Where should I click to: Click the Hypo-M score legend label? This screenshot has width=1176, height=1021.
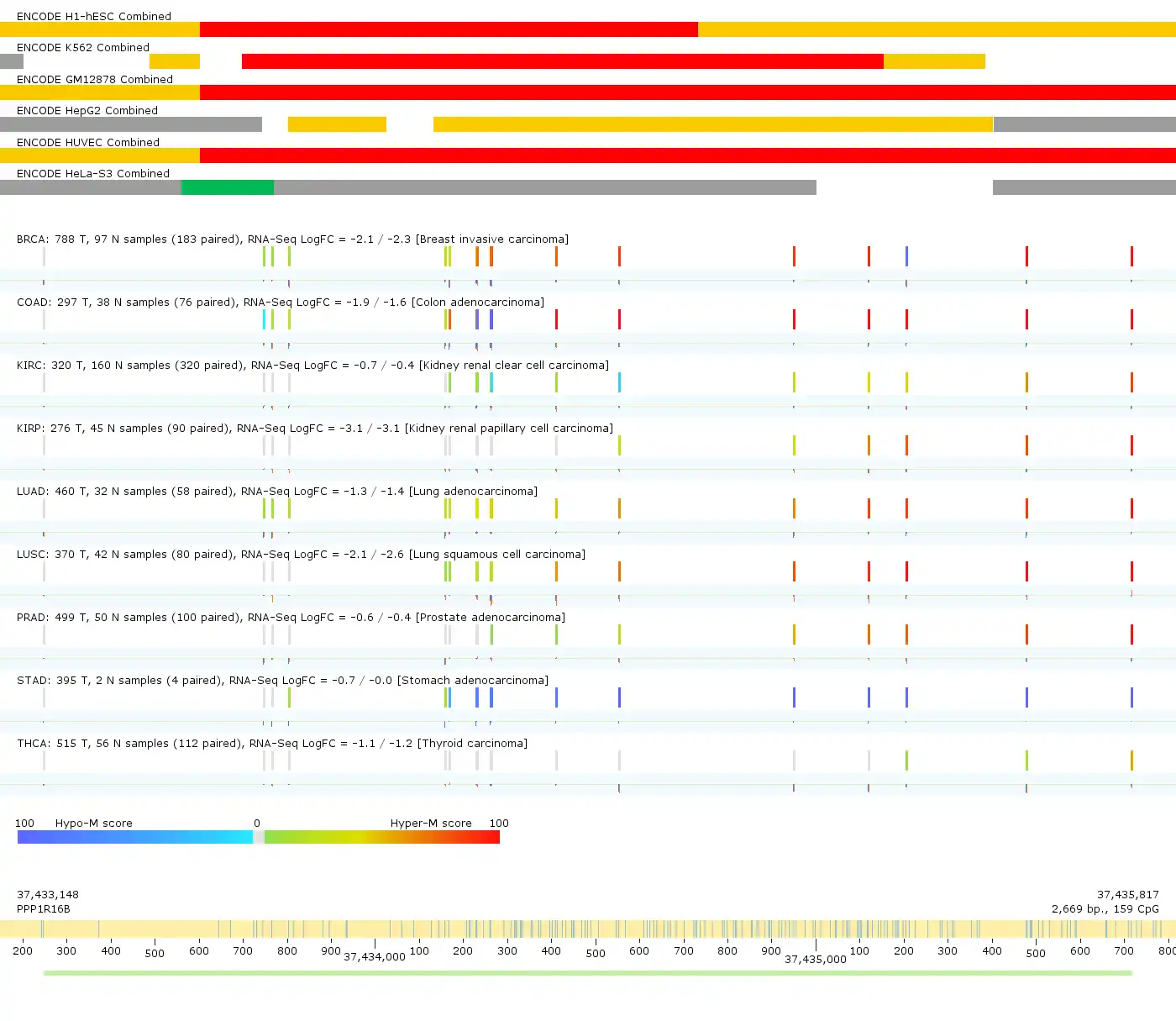coord(94,824)
